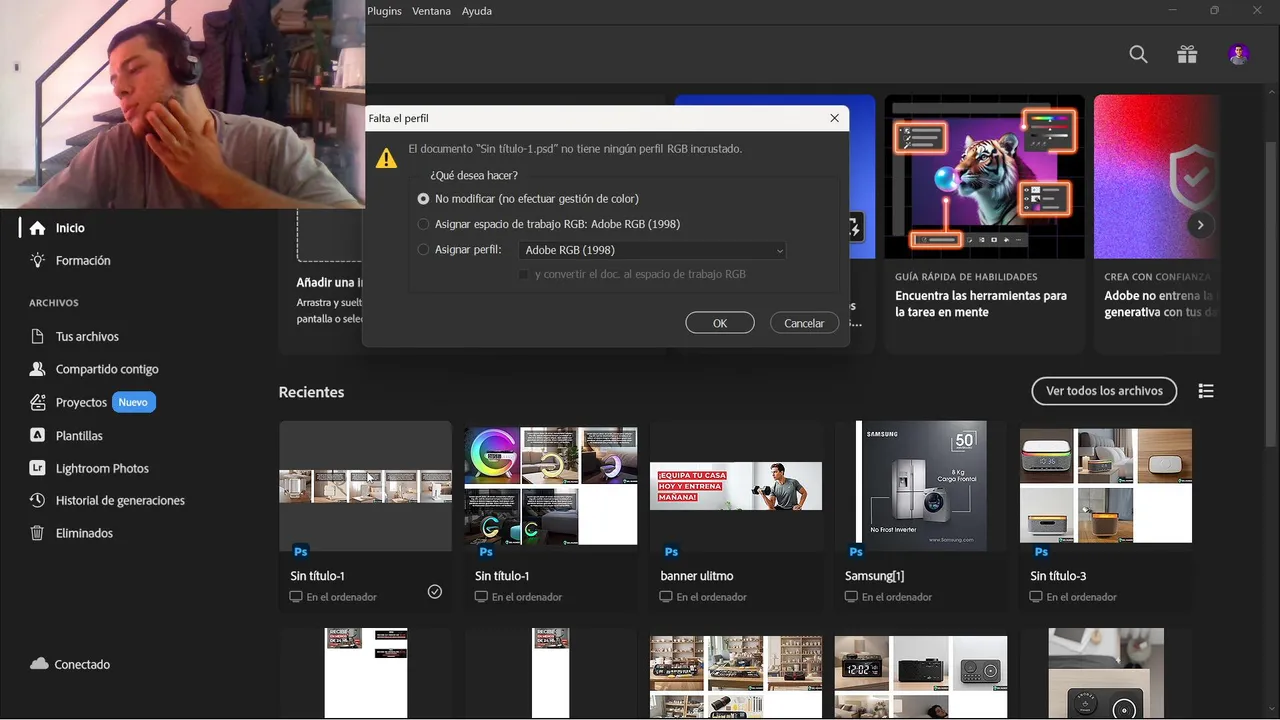This screenshot has height=720, width=1280.
Task: Click the Formación lightbulb icon
Action: coord(38,260)
